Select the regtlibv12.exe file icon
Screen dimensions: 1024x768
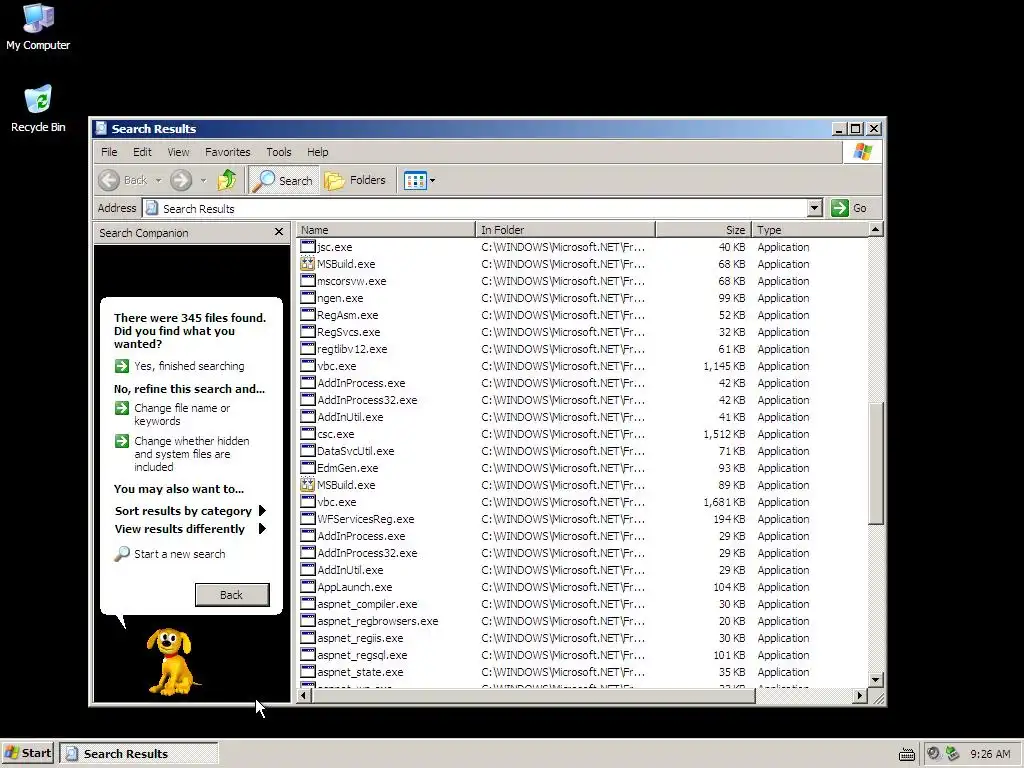click(x=308, y=349)
